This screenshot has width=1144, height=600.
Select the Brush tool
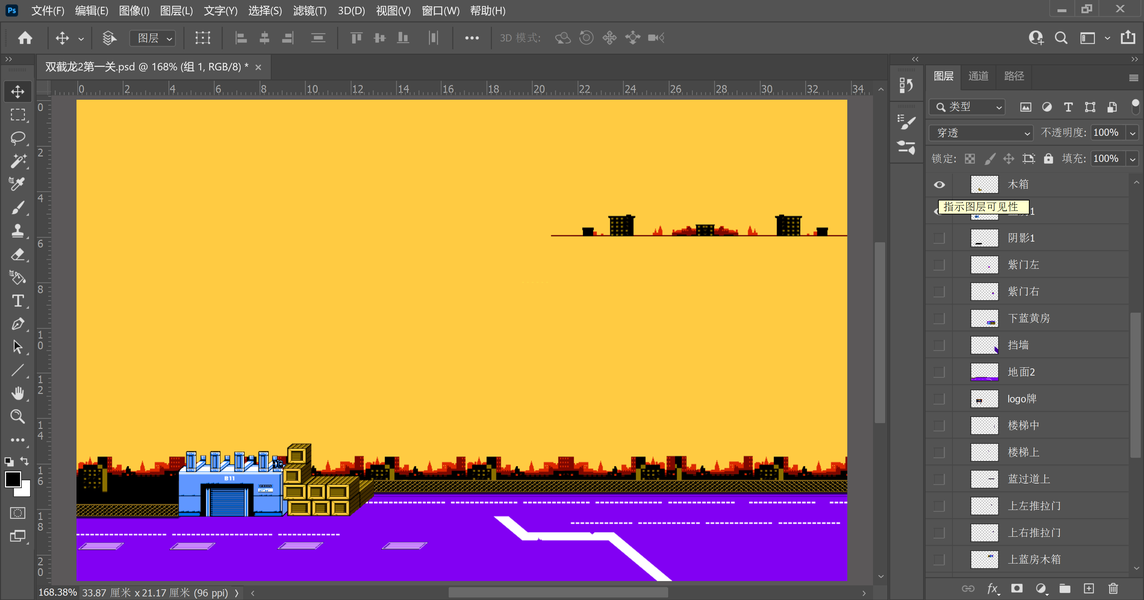pos(18,207)
